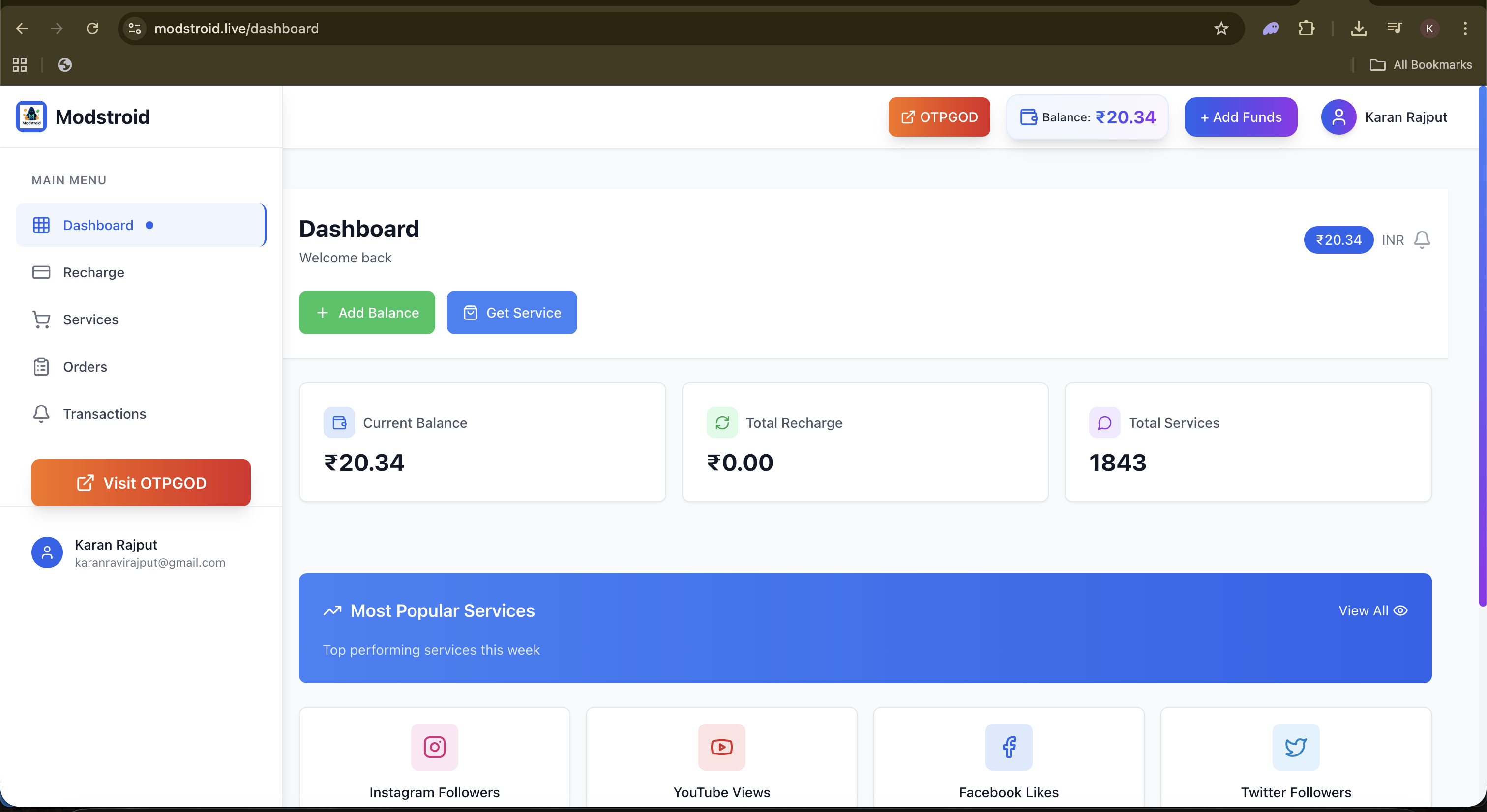Open the apps grid in bookmarks bar
Viewport: 1487px width, 812px height.
tap(20, 65)
